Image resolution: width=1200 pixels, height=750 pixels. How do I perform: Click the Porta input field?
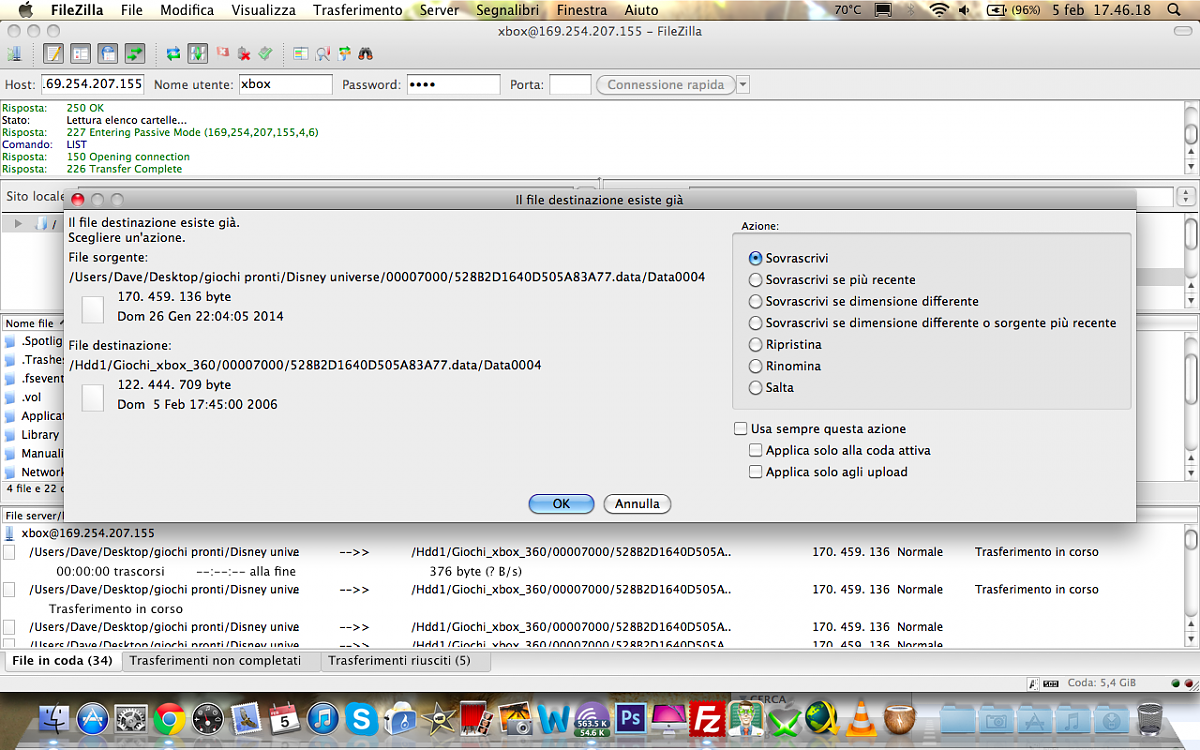click(570, 85)
